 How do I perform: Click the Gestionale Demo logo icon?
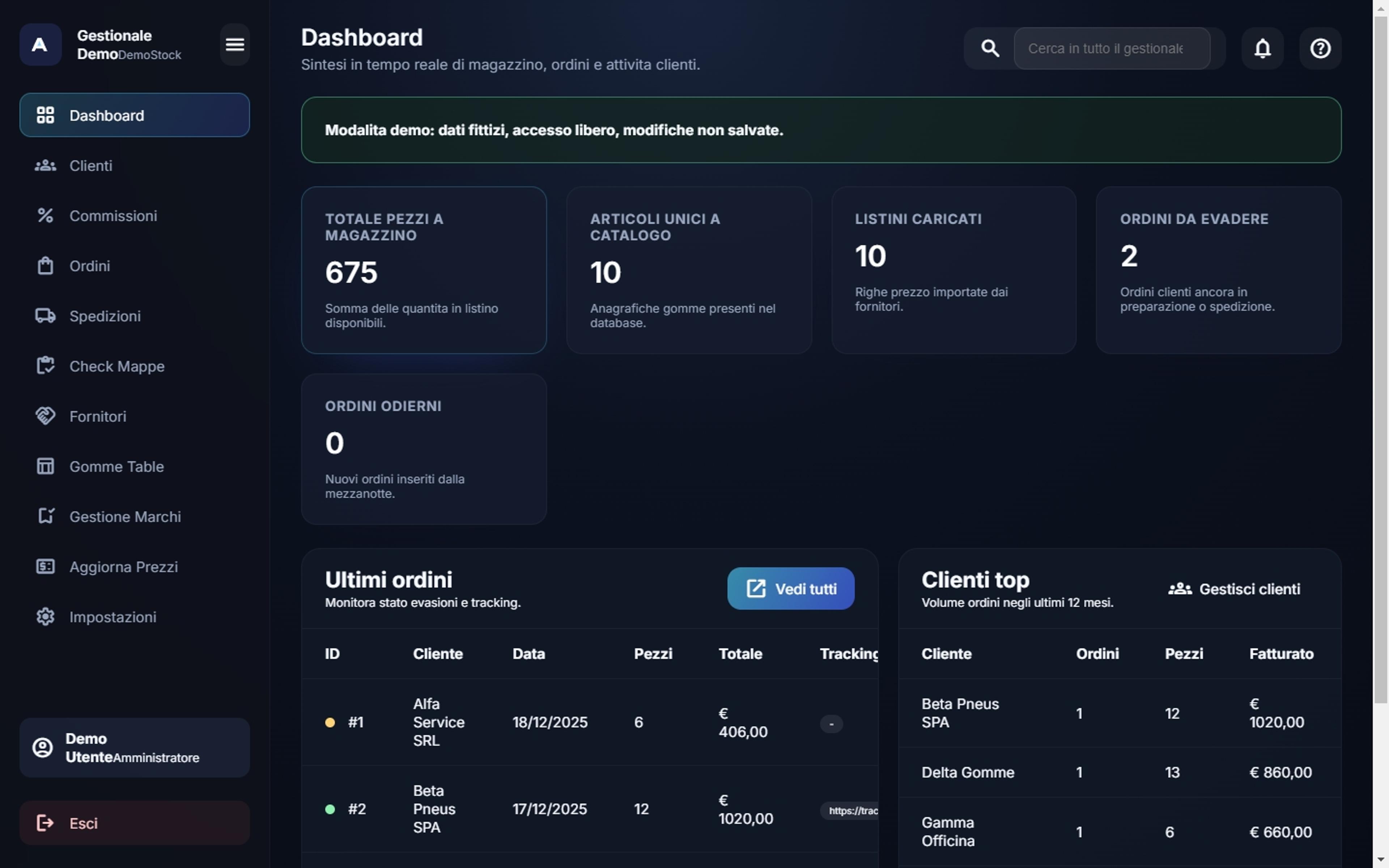pos(40,44)
